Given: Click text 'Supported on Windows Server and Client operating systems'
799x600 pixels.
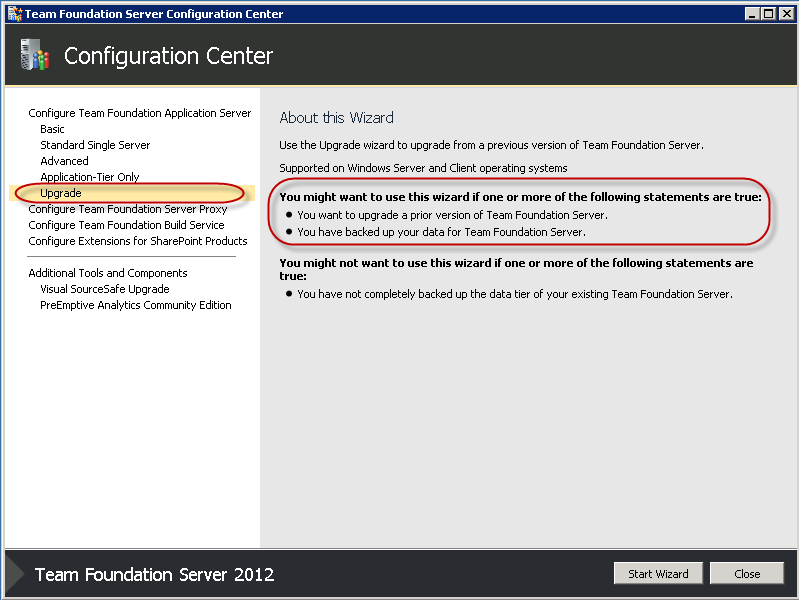Looking at the screenshot, I should (x=423, y=168).
